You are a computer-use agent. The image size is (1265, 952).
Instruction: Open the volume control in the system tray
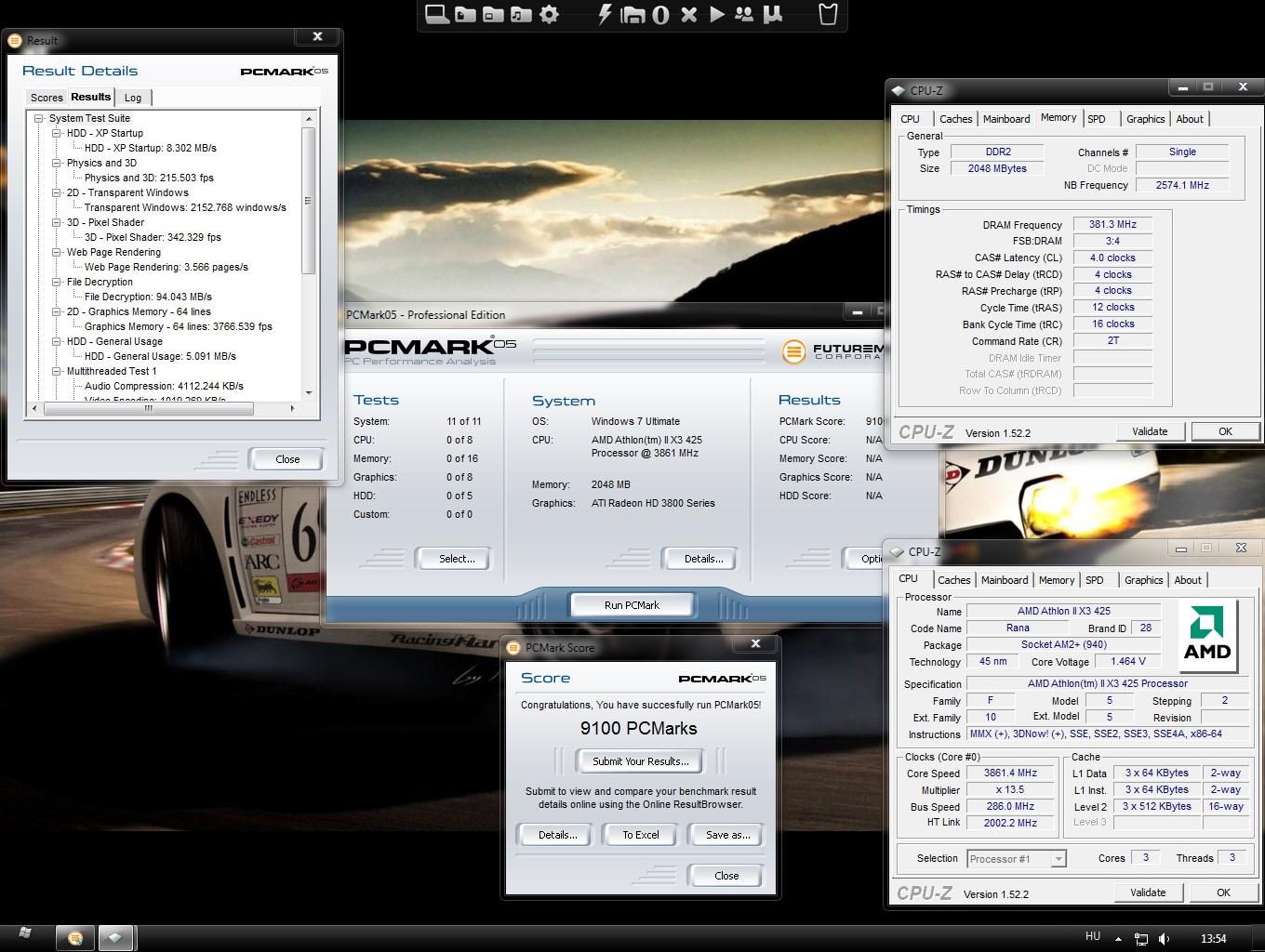[x=1165, y=939]
